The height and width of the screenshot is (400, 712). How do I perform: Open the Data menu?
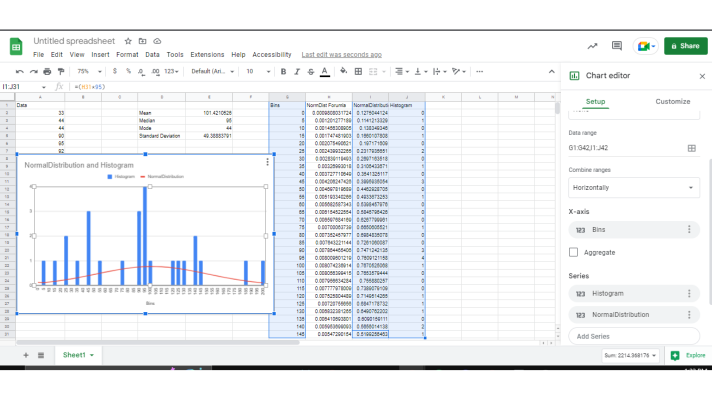pos(152,54)
